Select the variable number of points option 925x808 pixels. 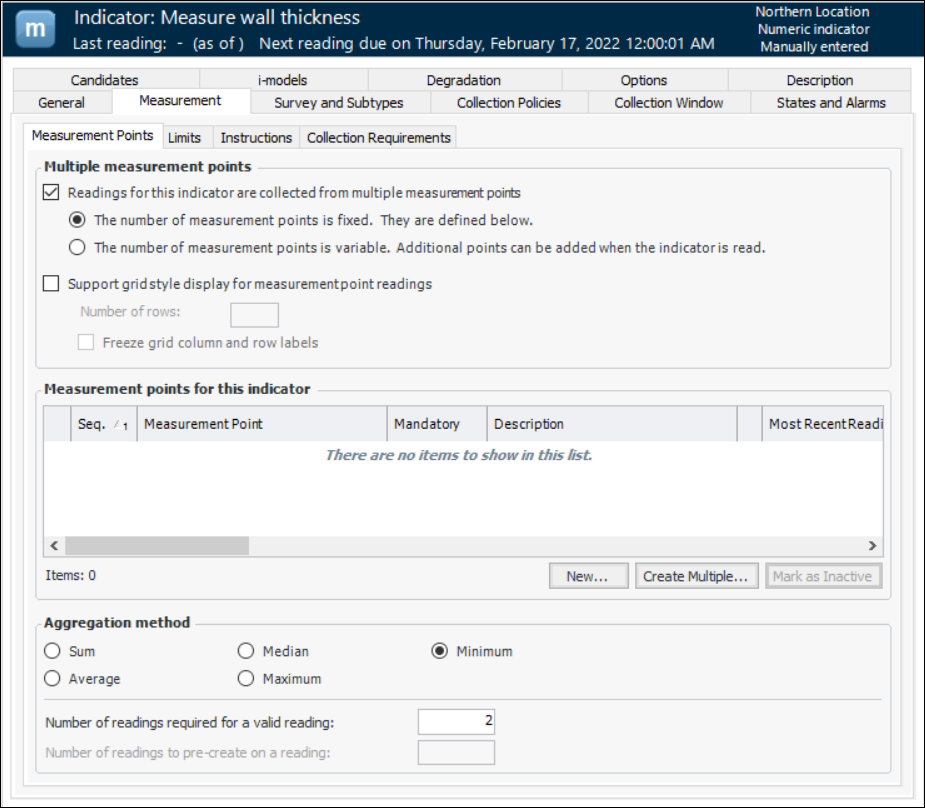pyautogui.click(x=77, y=248)
